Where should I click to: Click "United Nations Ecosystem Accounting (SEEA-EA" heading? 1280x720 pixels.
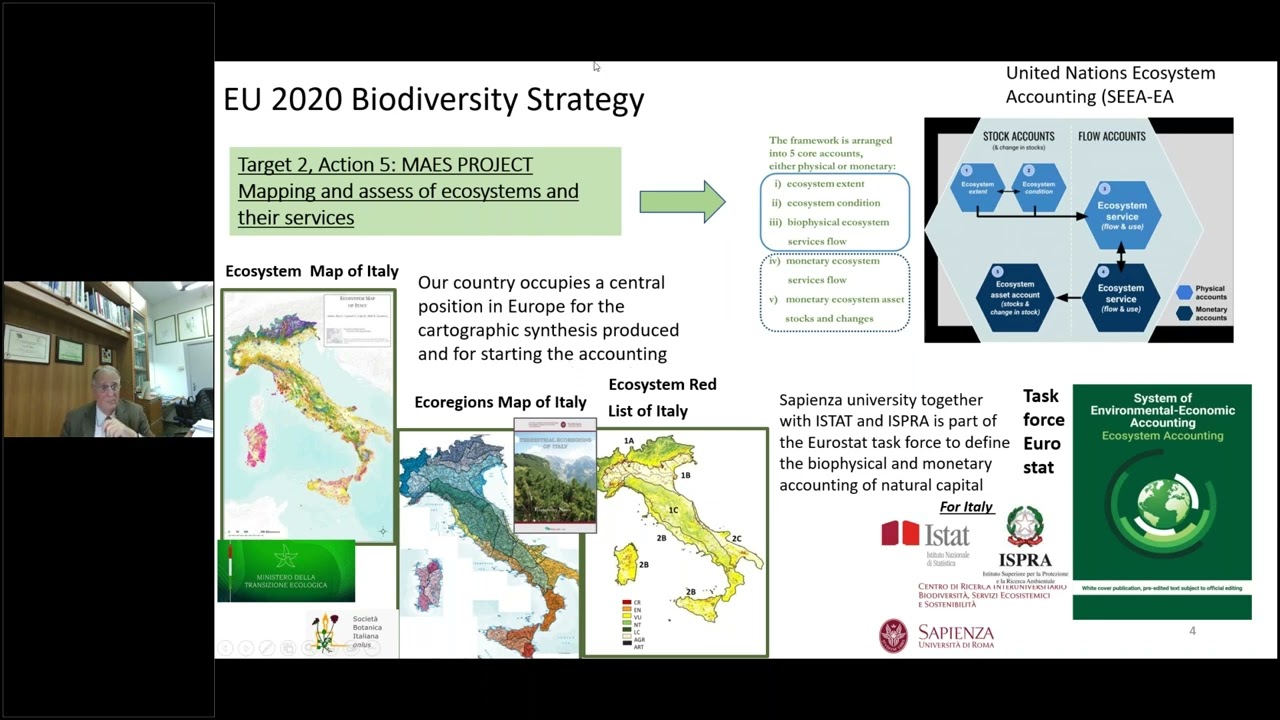tap(1110, 85)
